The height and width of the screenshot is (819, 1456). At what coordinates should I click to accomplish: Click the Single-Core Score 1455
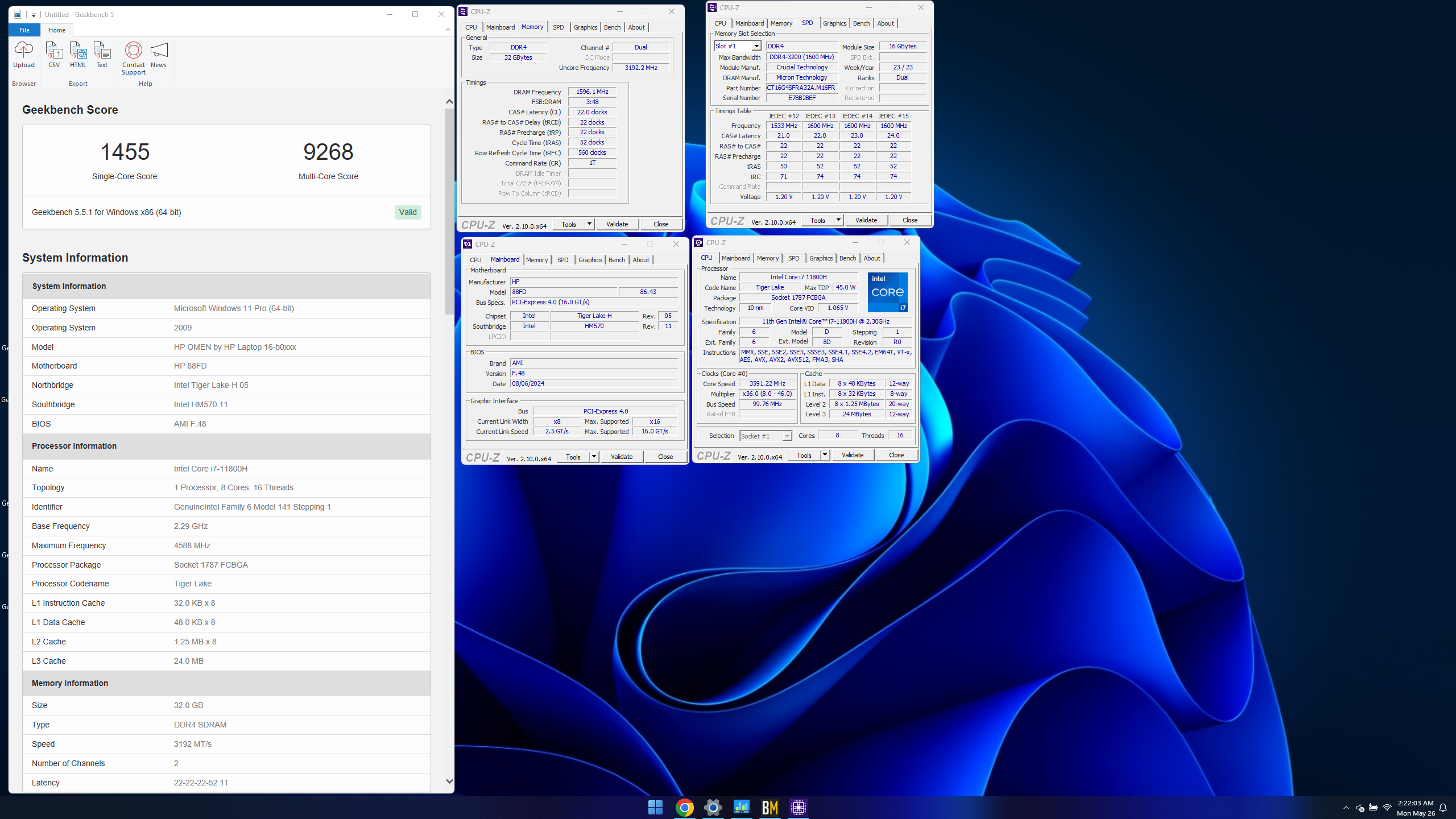coord(125,152)
